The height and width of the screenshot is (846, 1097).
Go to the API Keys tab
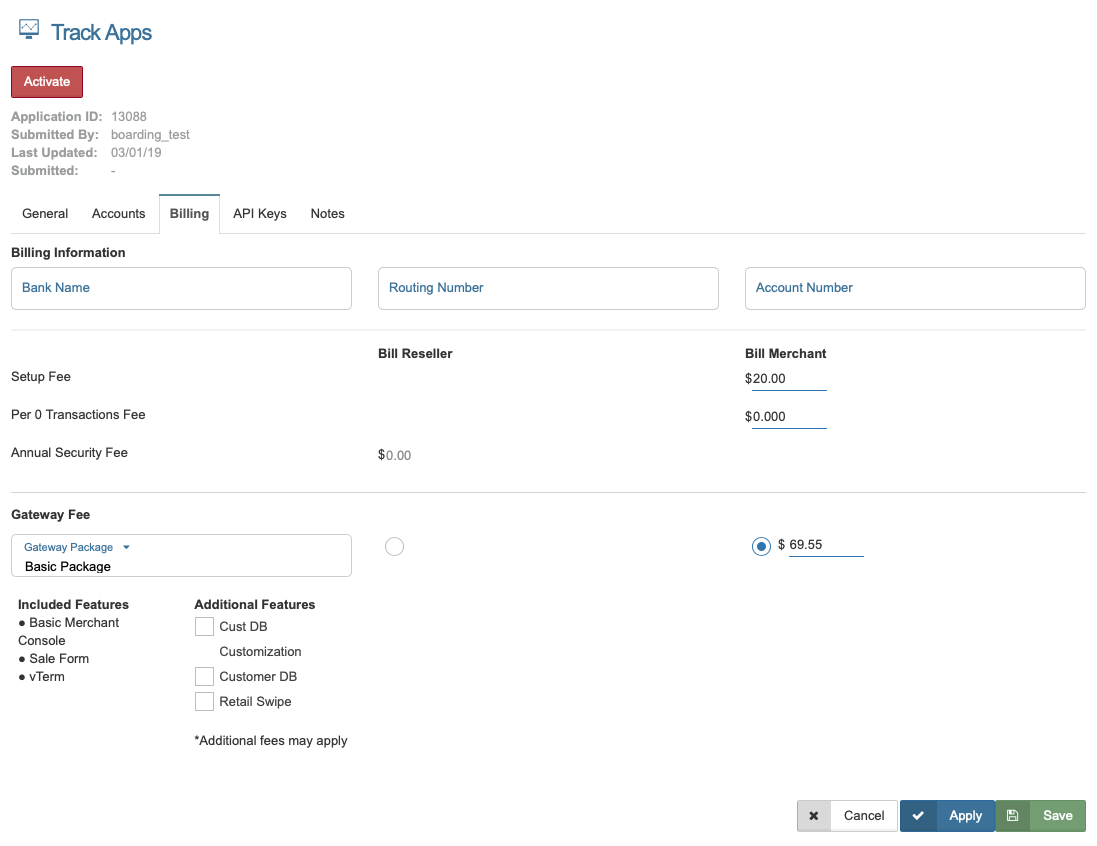click(x=260, y=214)
